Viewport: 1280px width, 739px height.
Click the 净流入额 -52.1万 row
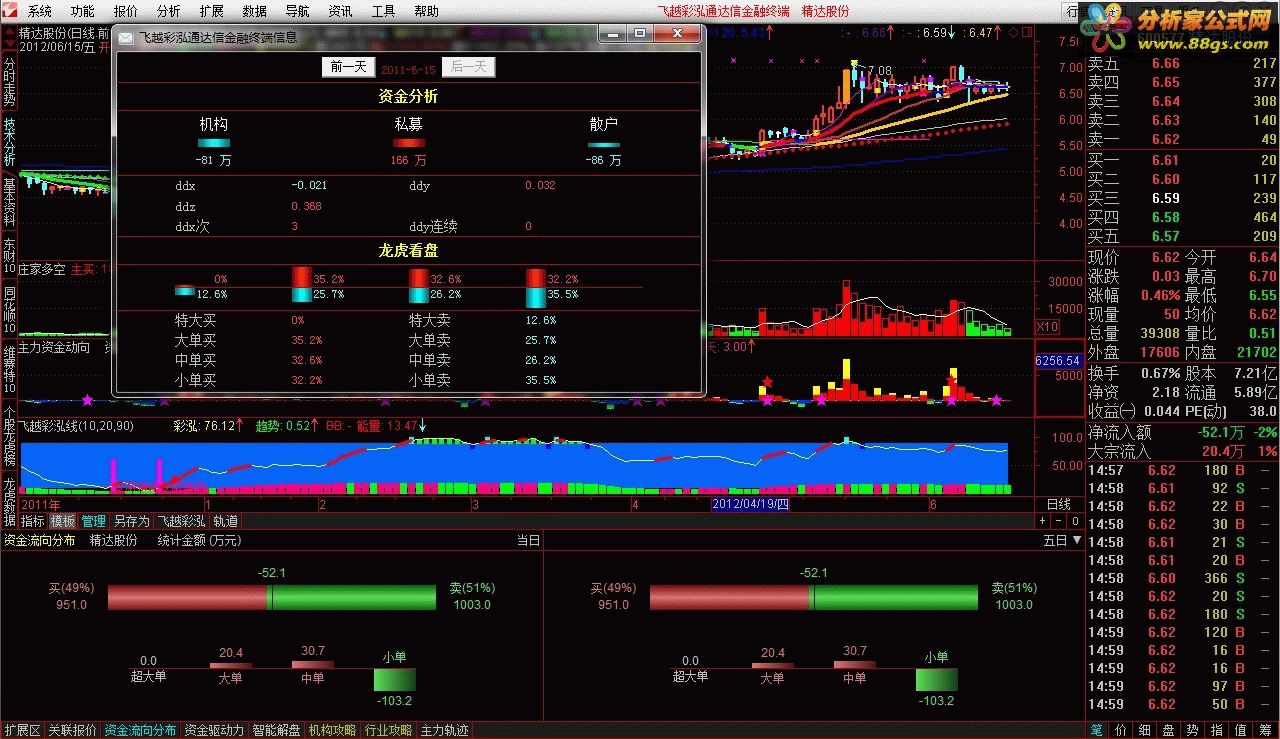[x=1183, y=433]
